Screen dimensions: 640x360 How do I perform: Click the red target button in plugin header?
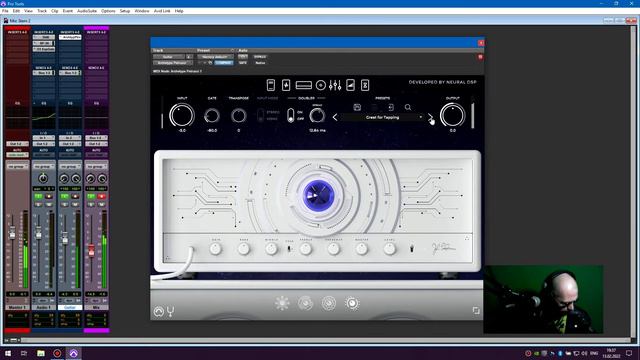point(480,57)
